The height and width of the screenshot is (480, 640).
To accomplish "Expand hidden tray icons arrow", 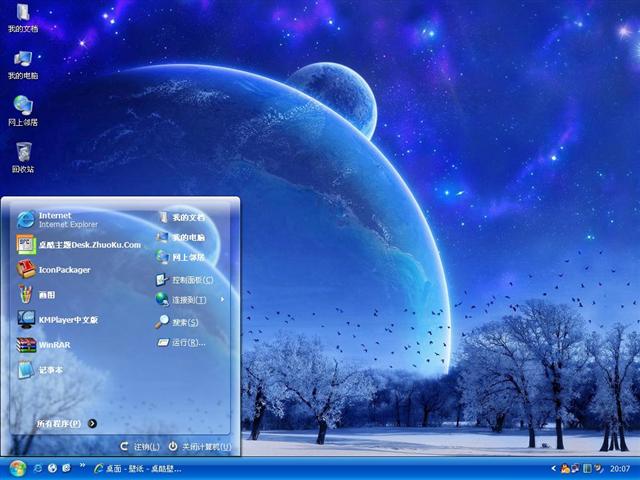I will pyautogui.click(x=553, y=469).
